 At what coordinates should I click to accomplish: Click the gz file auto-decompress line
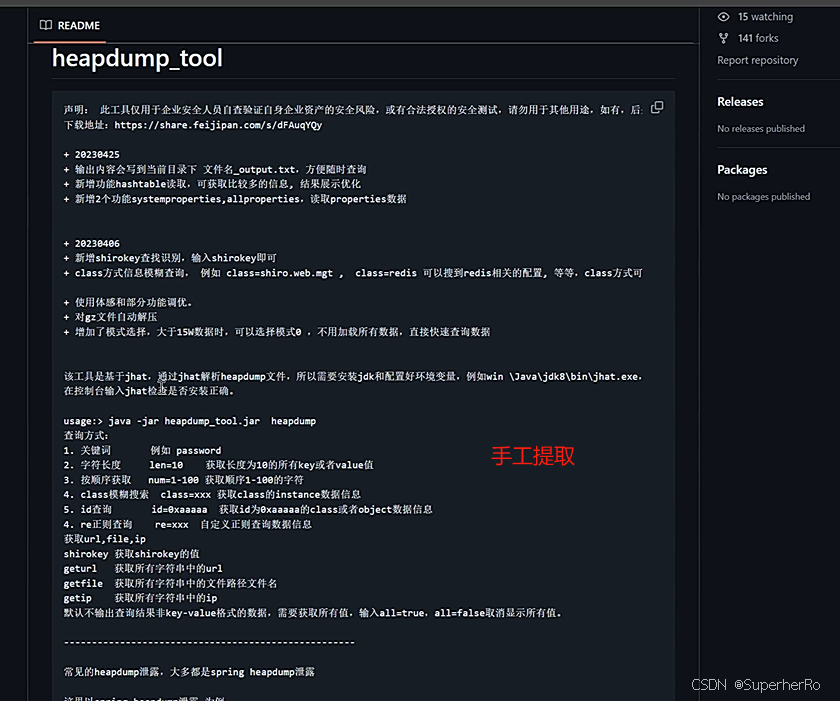110,317
